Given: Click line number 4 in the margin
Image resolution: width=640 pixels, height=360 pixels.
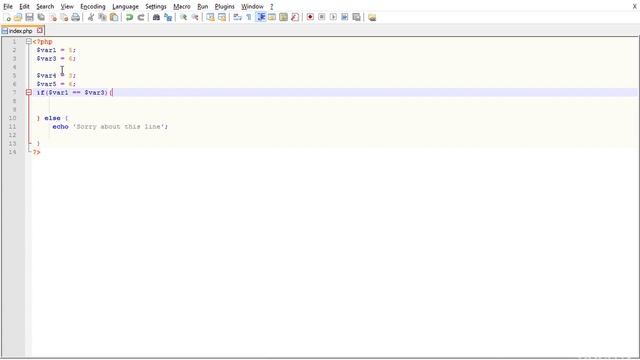Looking at the screenshot, I should coord(14,67).
